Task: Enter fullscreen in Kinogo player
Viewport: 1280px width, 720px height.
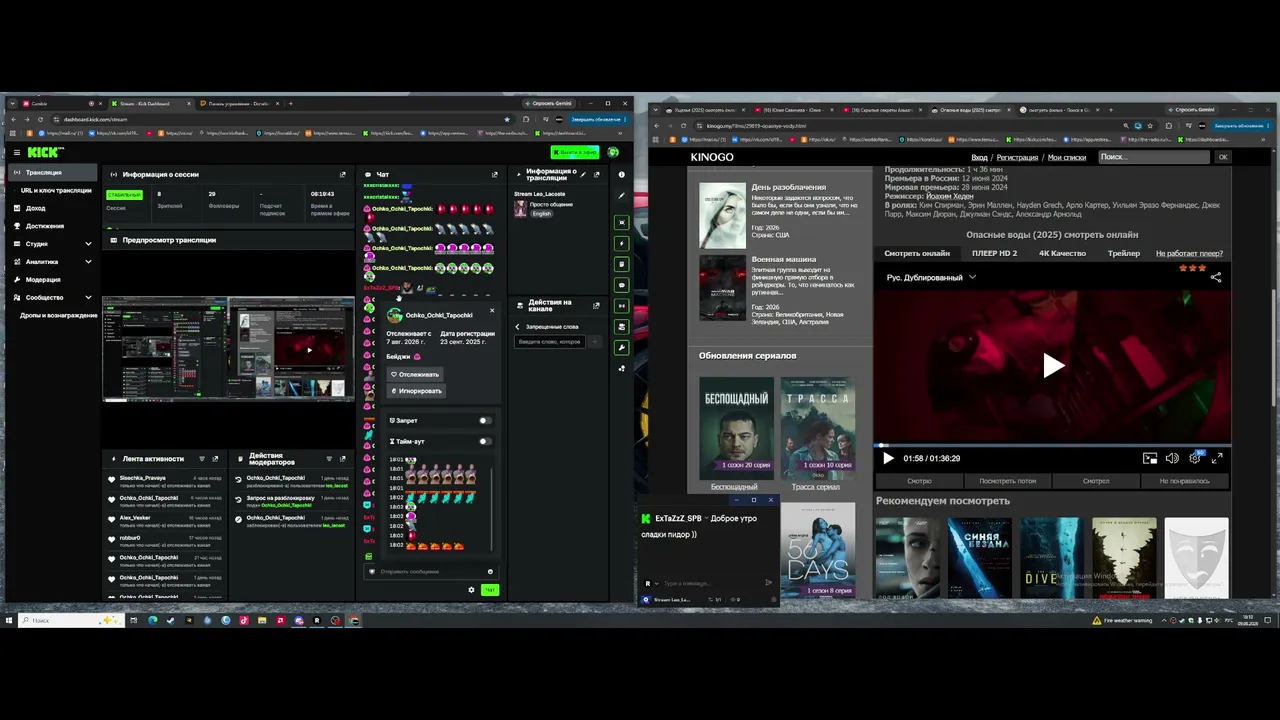Action: click(x=1217, y=458)
